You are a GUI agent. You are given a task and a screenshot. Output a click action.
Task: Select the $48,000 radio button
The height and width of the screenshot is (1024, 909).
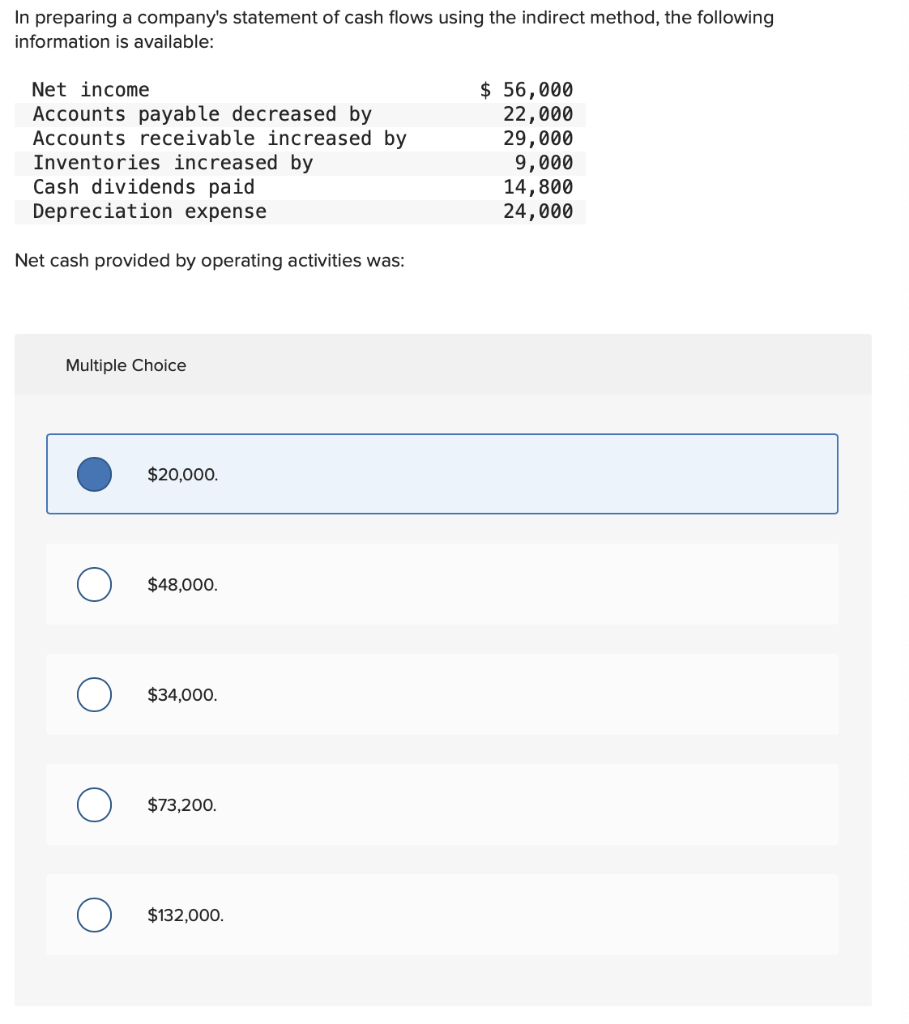[94, 584]
